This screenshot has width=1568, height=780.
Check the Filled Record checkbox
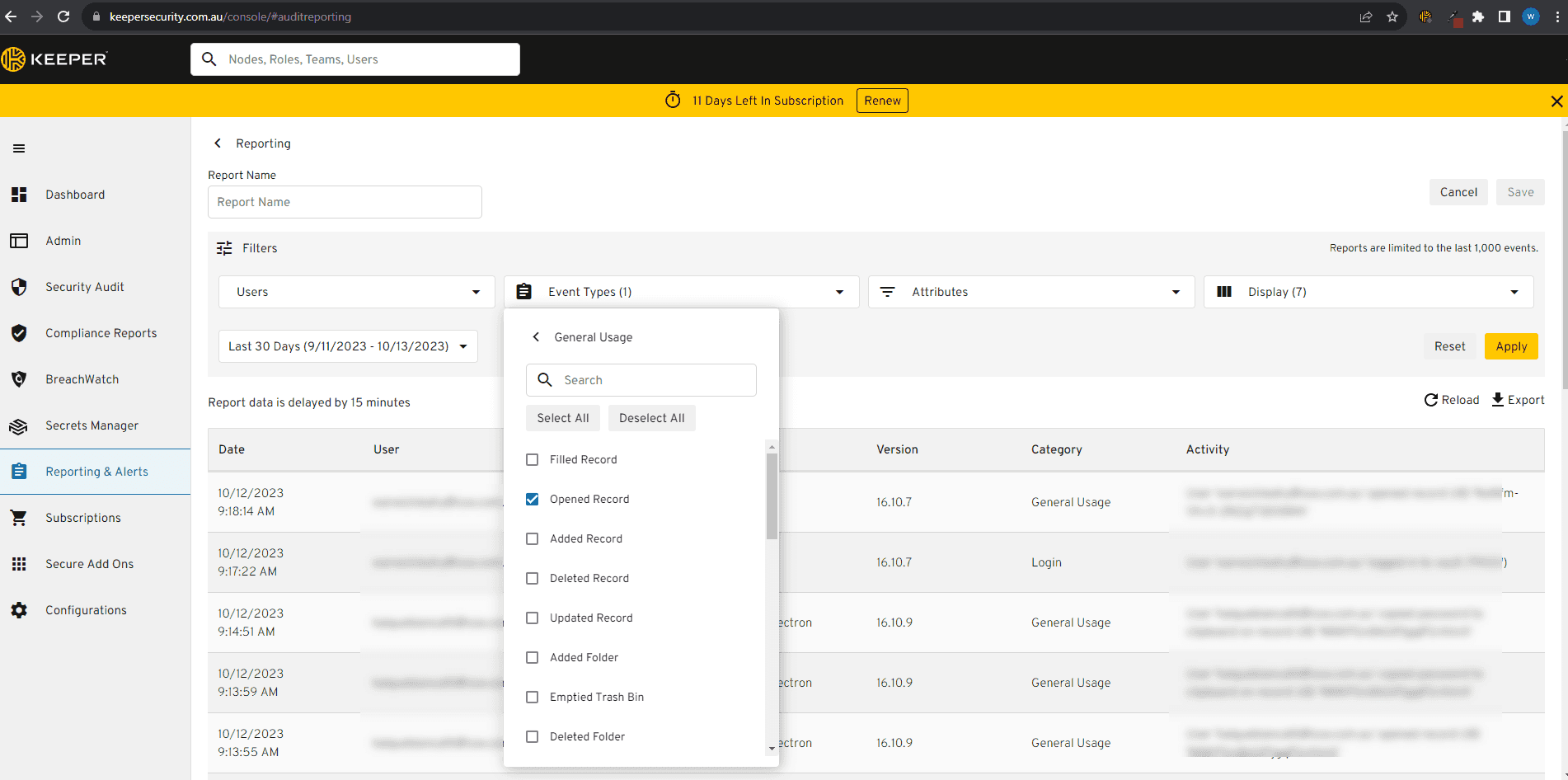[533, 460]
